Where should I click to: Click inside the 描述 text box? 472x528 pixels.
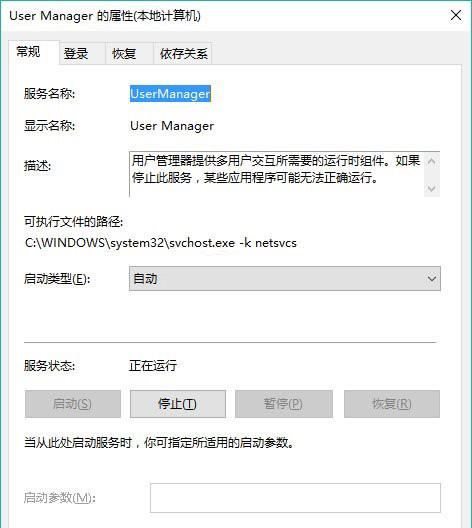276,174
